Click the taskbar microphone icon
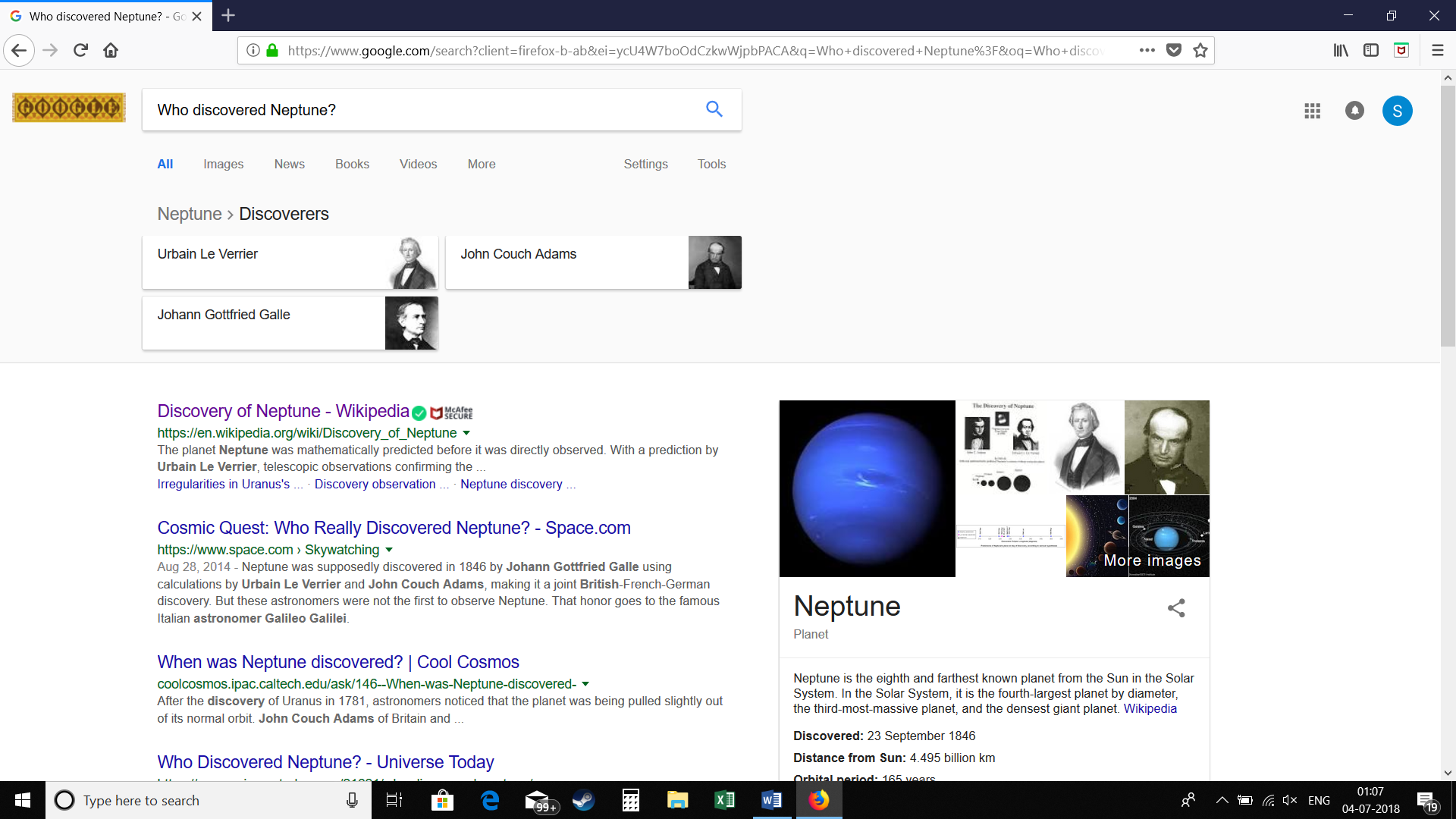This screenshot has height=819, width=1456. point(352,800)
